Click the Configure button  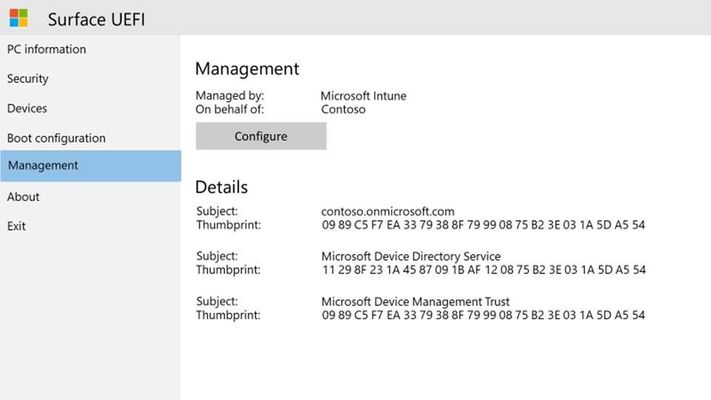pos(261,136)
